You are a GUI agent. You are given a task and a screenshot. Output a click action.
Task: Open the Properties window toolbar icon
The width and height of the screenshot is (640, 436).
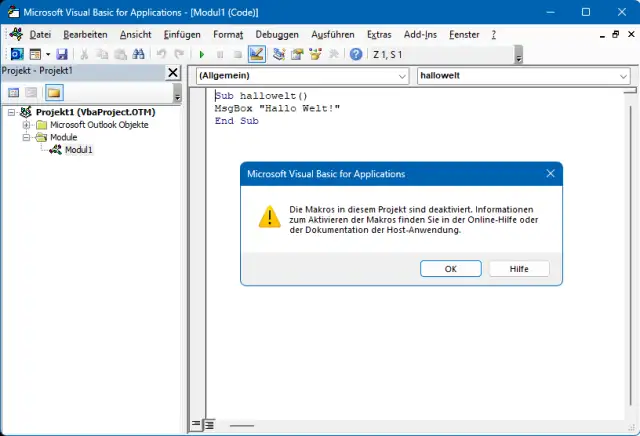(298, 54)
